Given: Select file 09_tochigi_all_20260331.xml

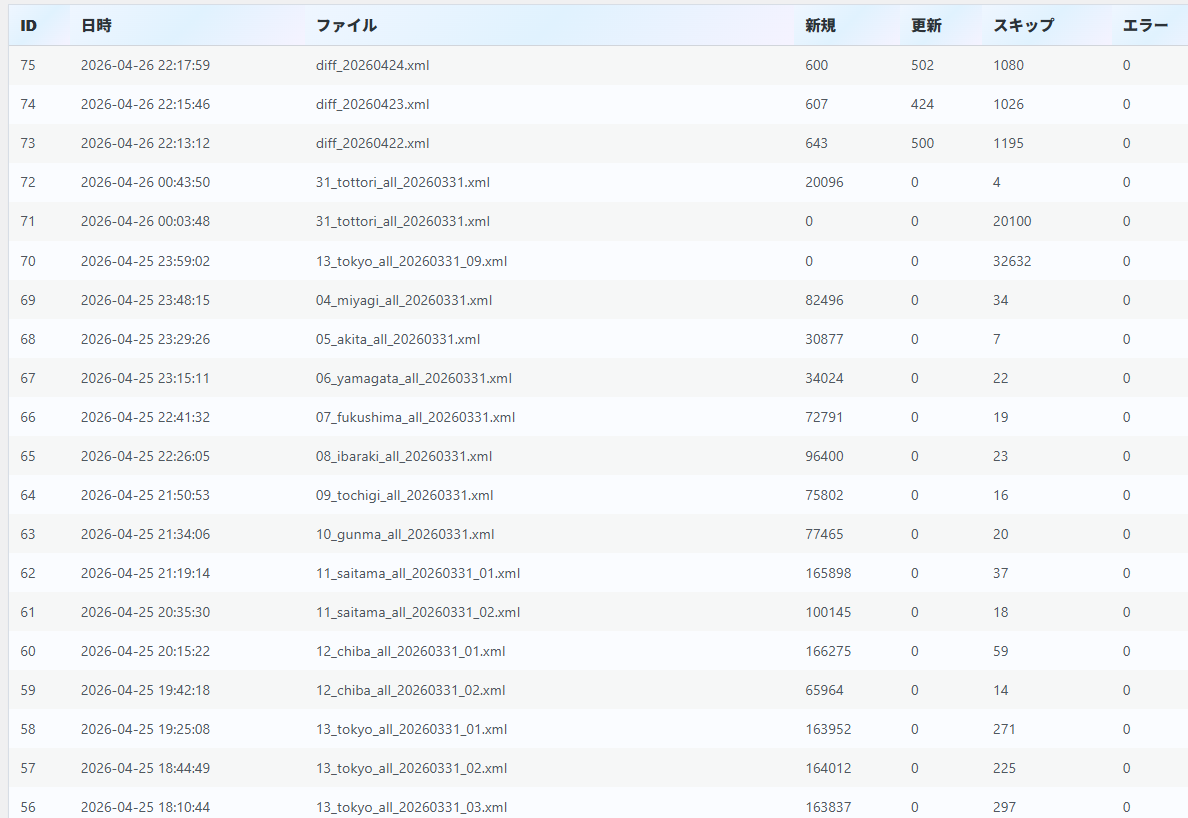Looking at the screenshot, I should [x=405, y=495].
